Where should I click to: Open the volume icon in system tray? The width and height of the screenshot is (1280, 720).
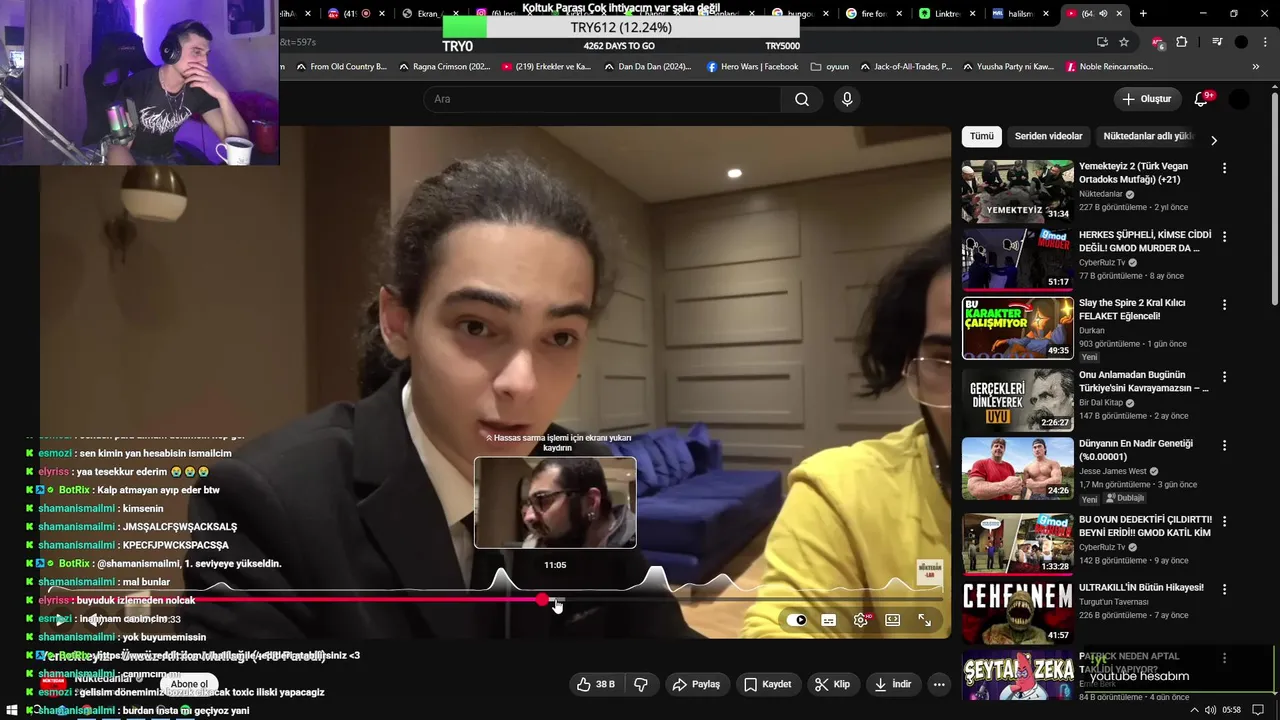1211,710
